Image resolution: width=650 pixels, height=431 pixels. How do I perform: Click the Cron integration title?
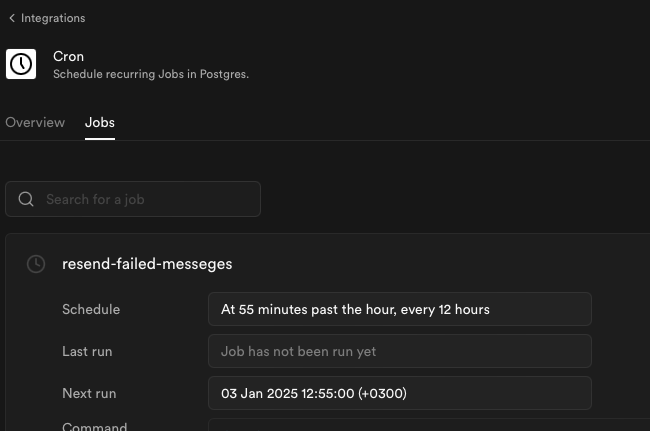(68, 56)
